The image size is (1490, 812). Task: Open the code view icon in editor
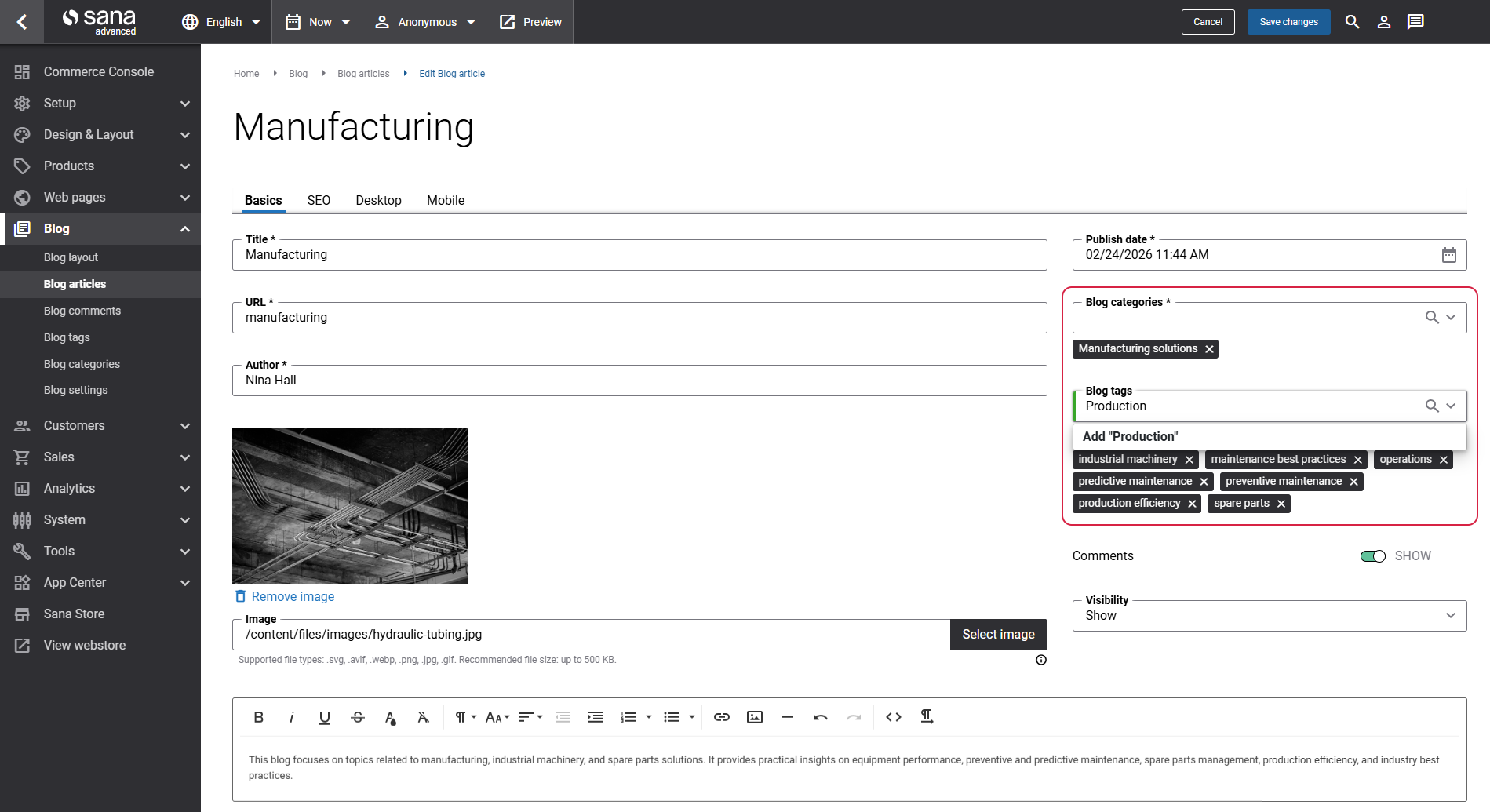(893, 717)
